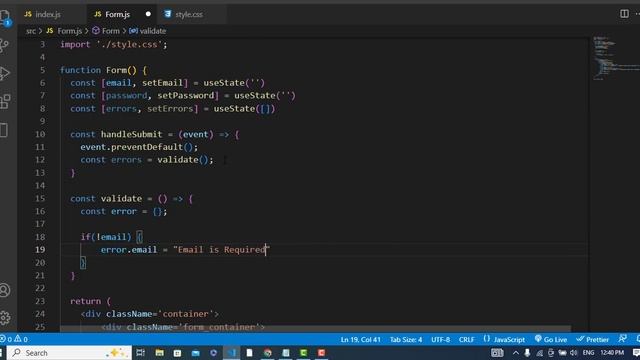Image resolution: width=640 pixels, height=360 pixels.
Task: Open Chrome from the taskbar
Action: pos(267,353)
